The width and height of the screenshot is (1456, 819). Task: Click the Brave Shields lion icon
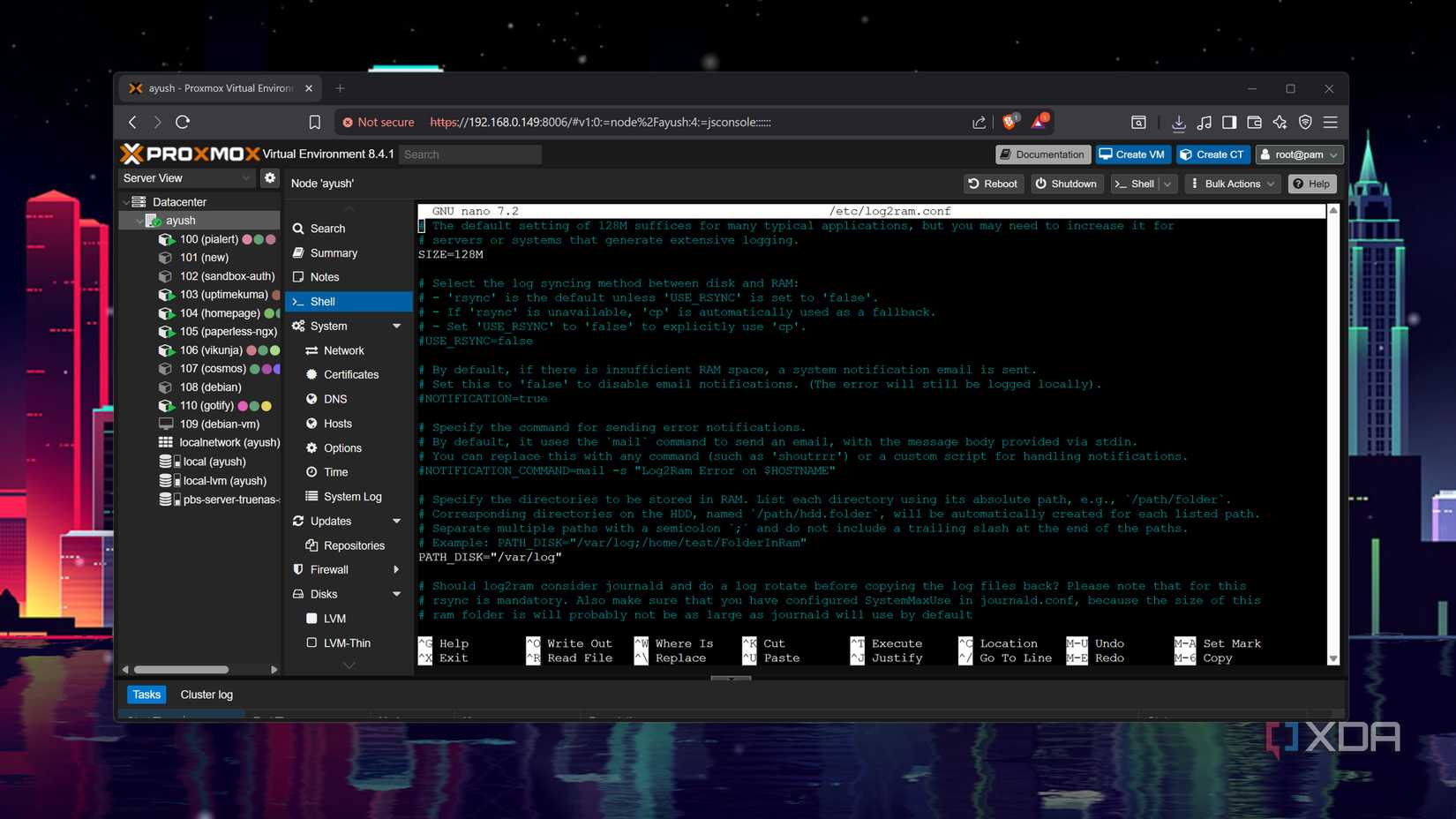(x=1009, y=122)
